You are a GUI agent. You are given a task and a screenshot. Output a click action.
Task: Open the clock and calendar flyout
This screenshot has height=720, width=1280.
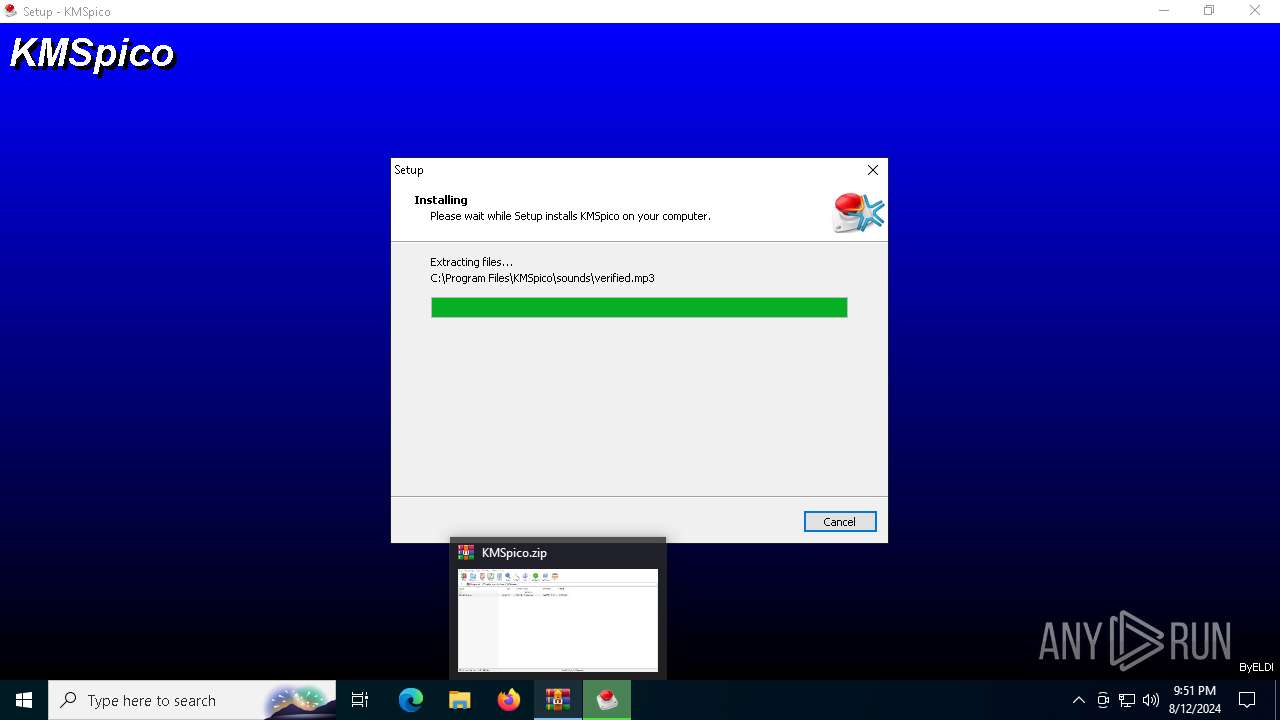point(1195,700)
